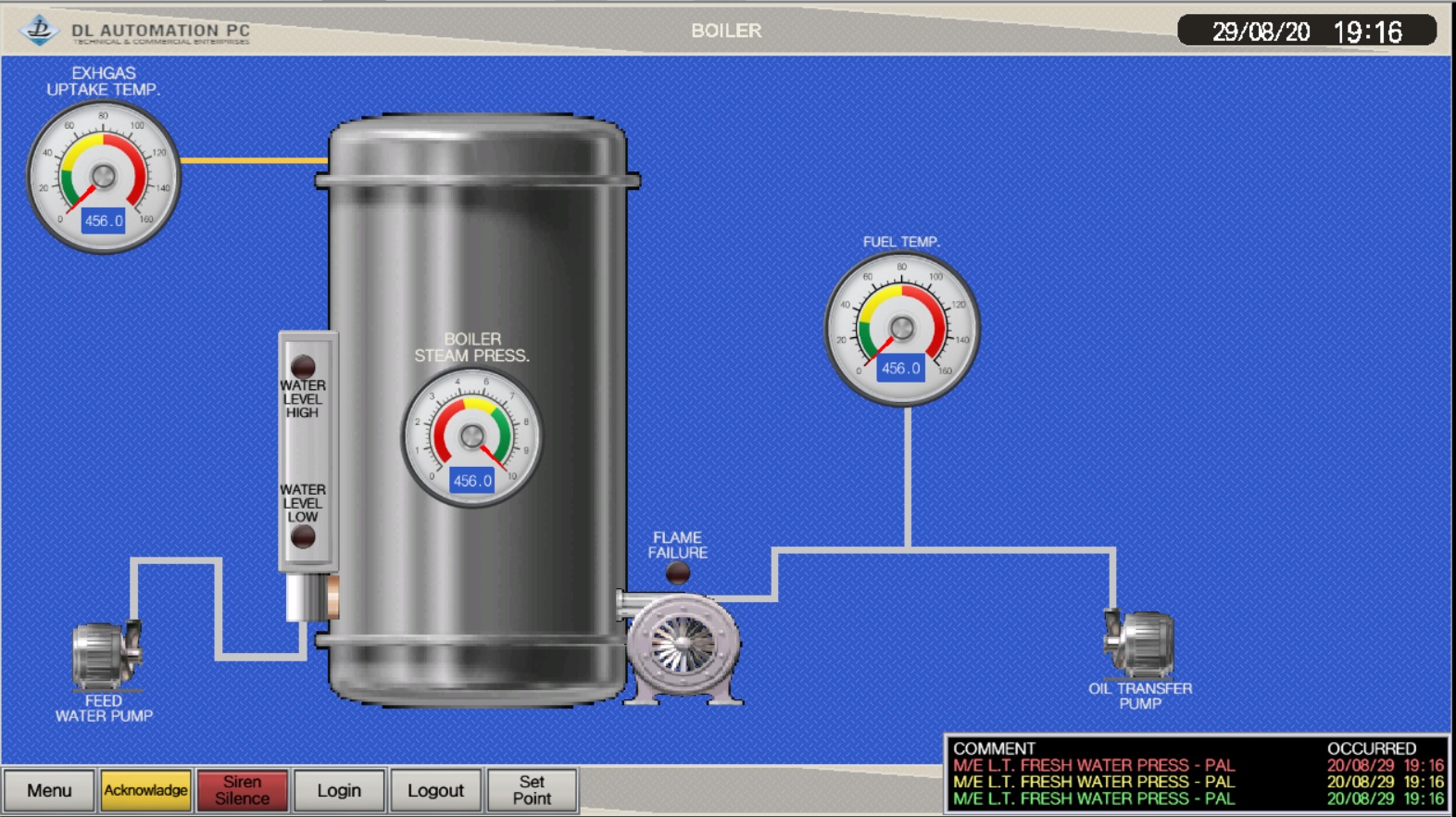Click the DL Automation PC logo

[x=40, y=30]
